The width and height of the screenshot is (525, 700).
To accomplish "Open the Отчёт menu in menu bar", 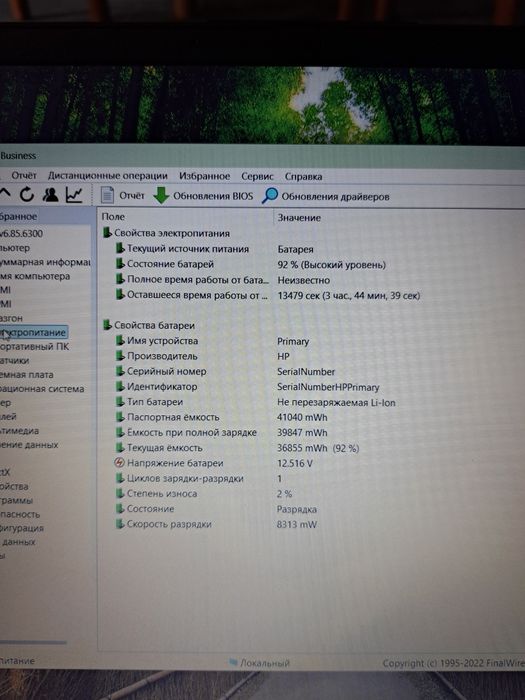I will click(24, 175).
